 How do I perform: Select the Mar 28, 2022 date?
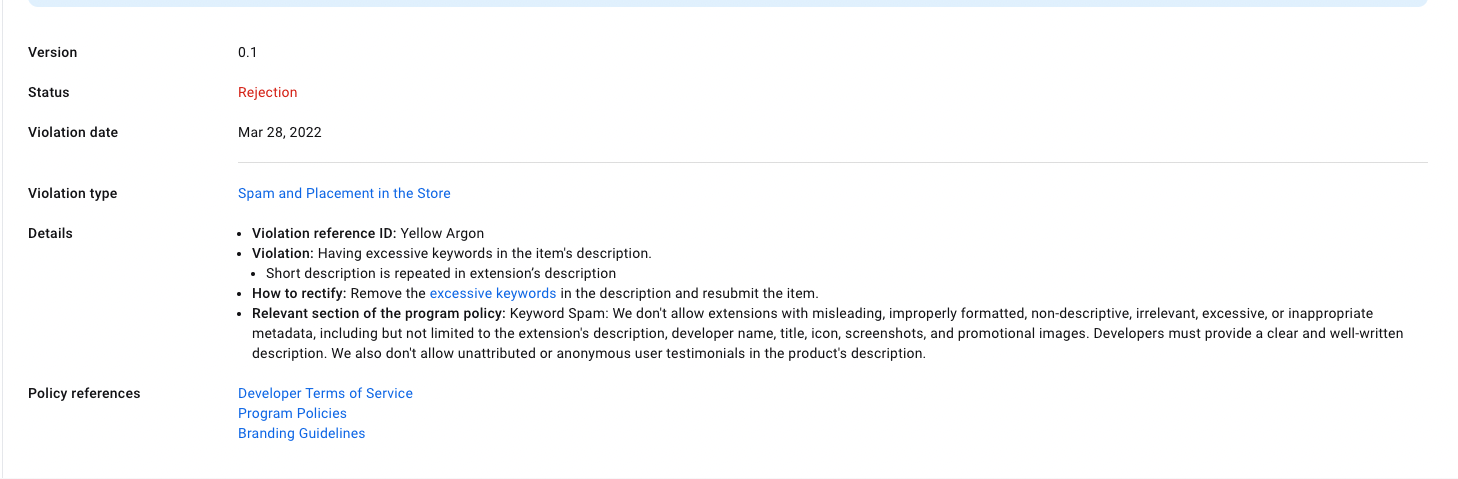279,132
